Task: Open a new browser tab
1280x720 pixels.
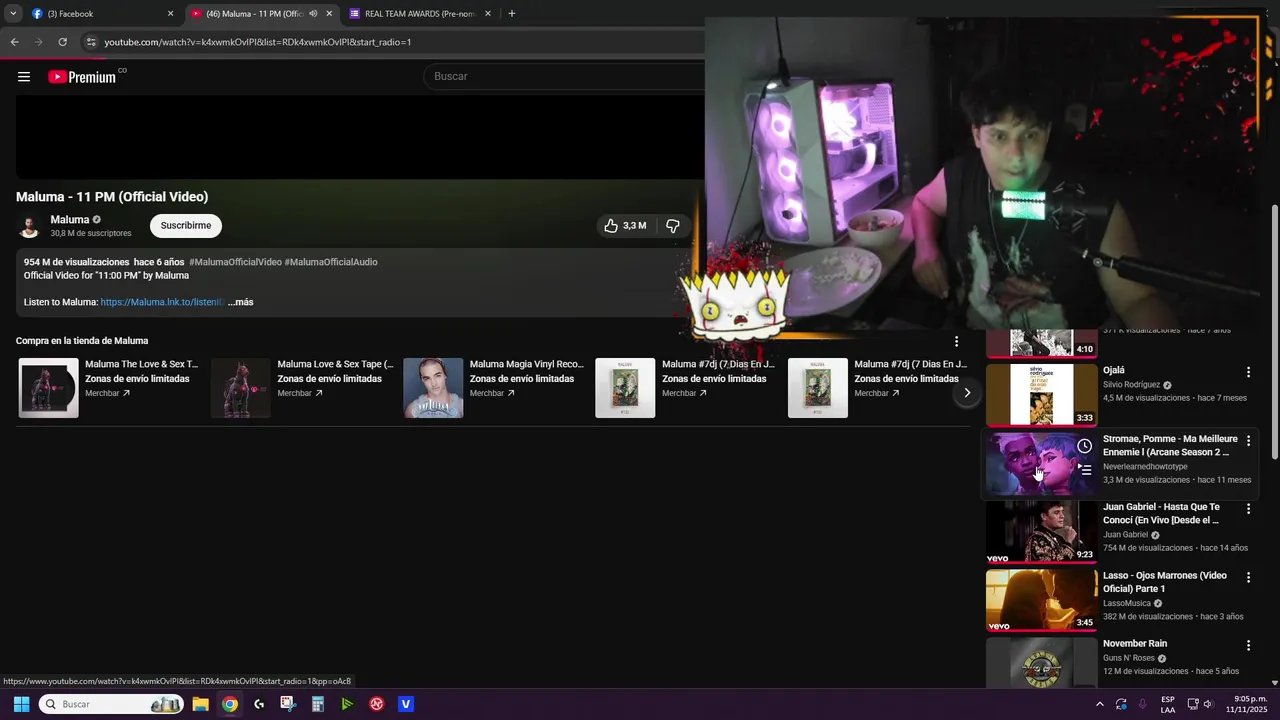Action: 511,14
